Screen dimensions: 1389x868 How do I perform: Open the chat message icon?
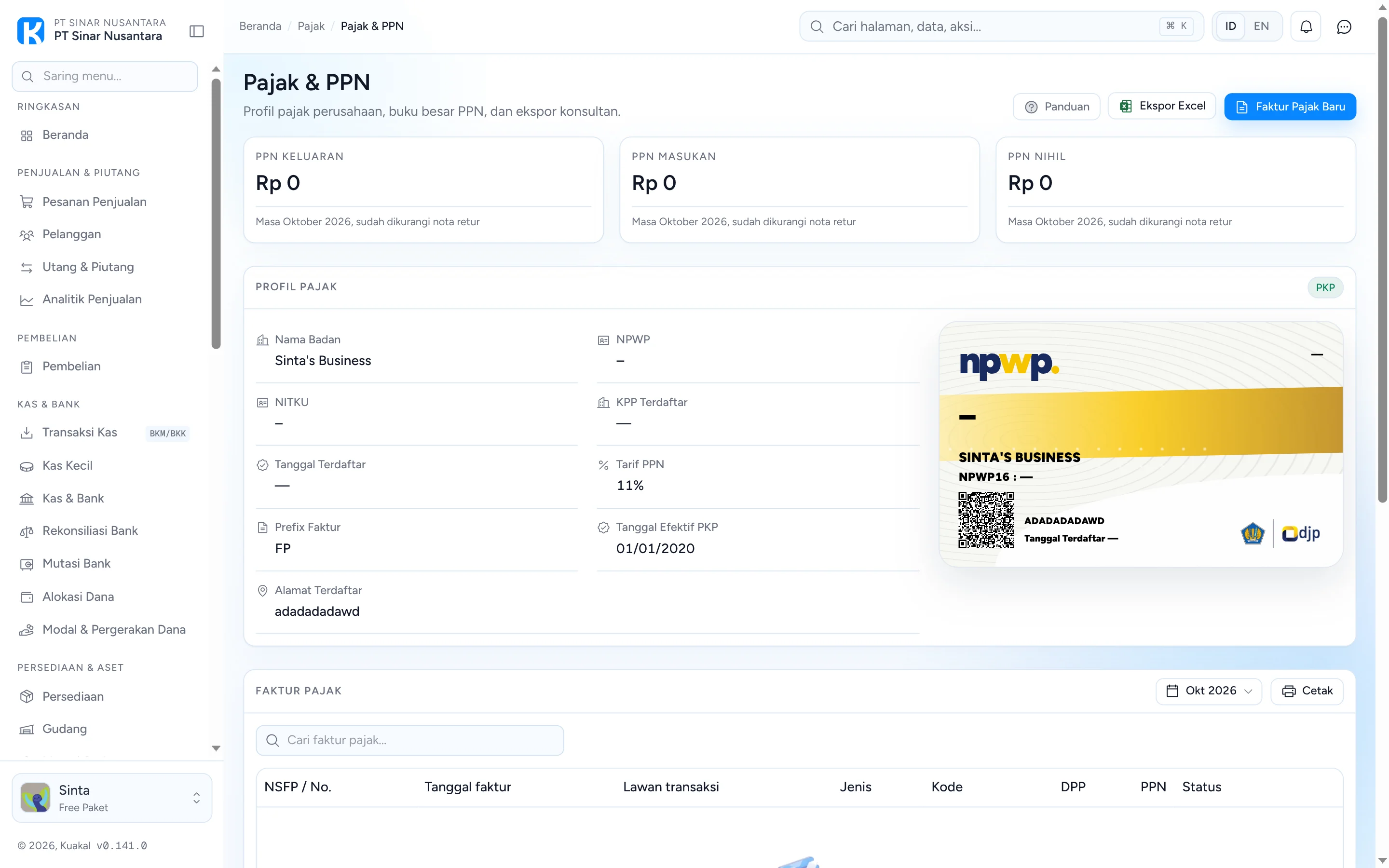(1344, 27)
